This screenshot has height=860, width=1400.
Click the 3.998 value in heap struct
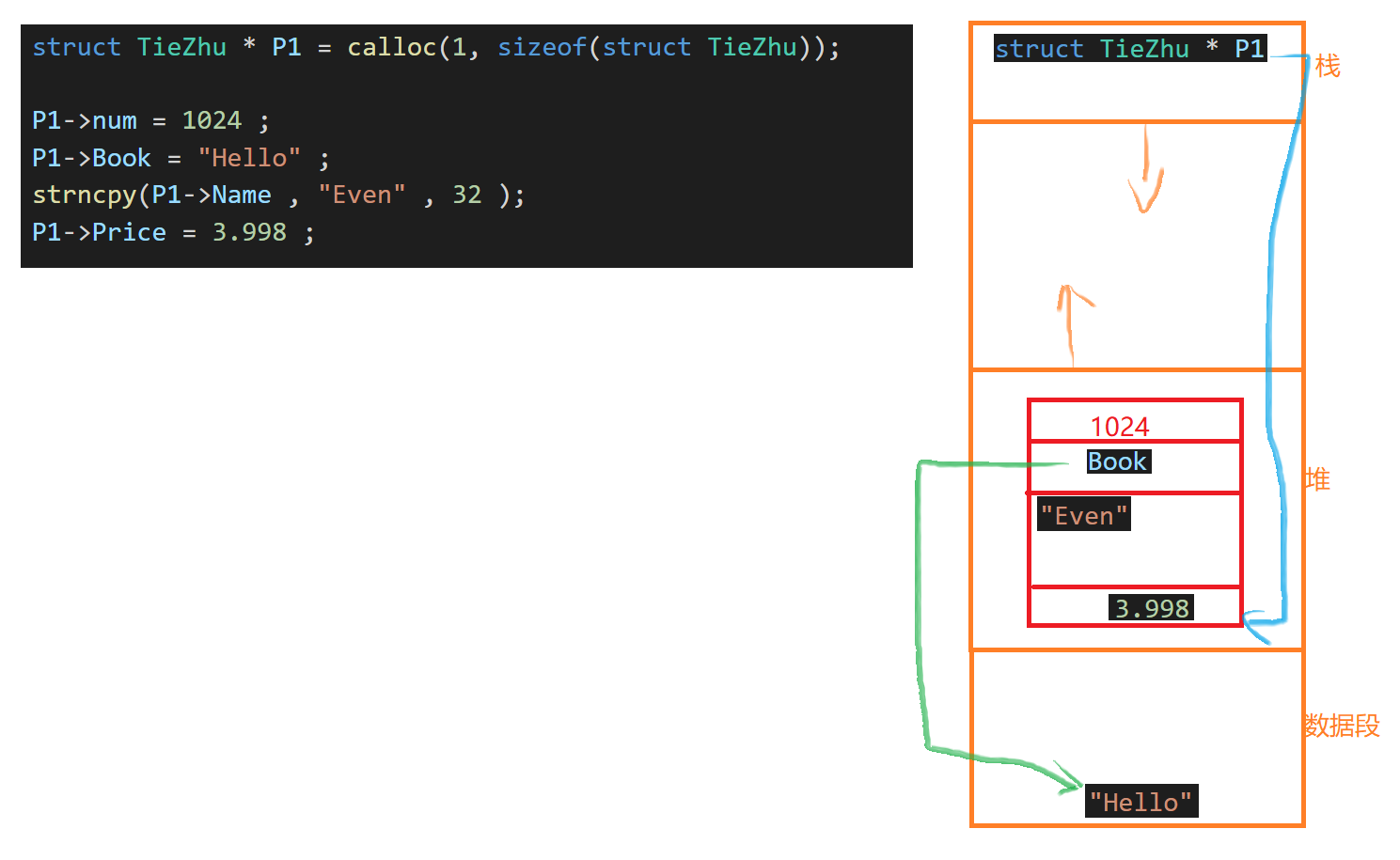click(x=1152, y=608)
